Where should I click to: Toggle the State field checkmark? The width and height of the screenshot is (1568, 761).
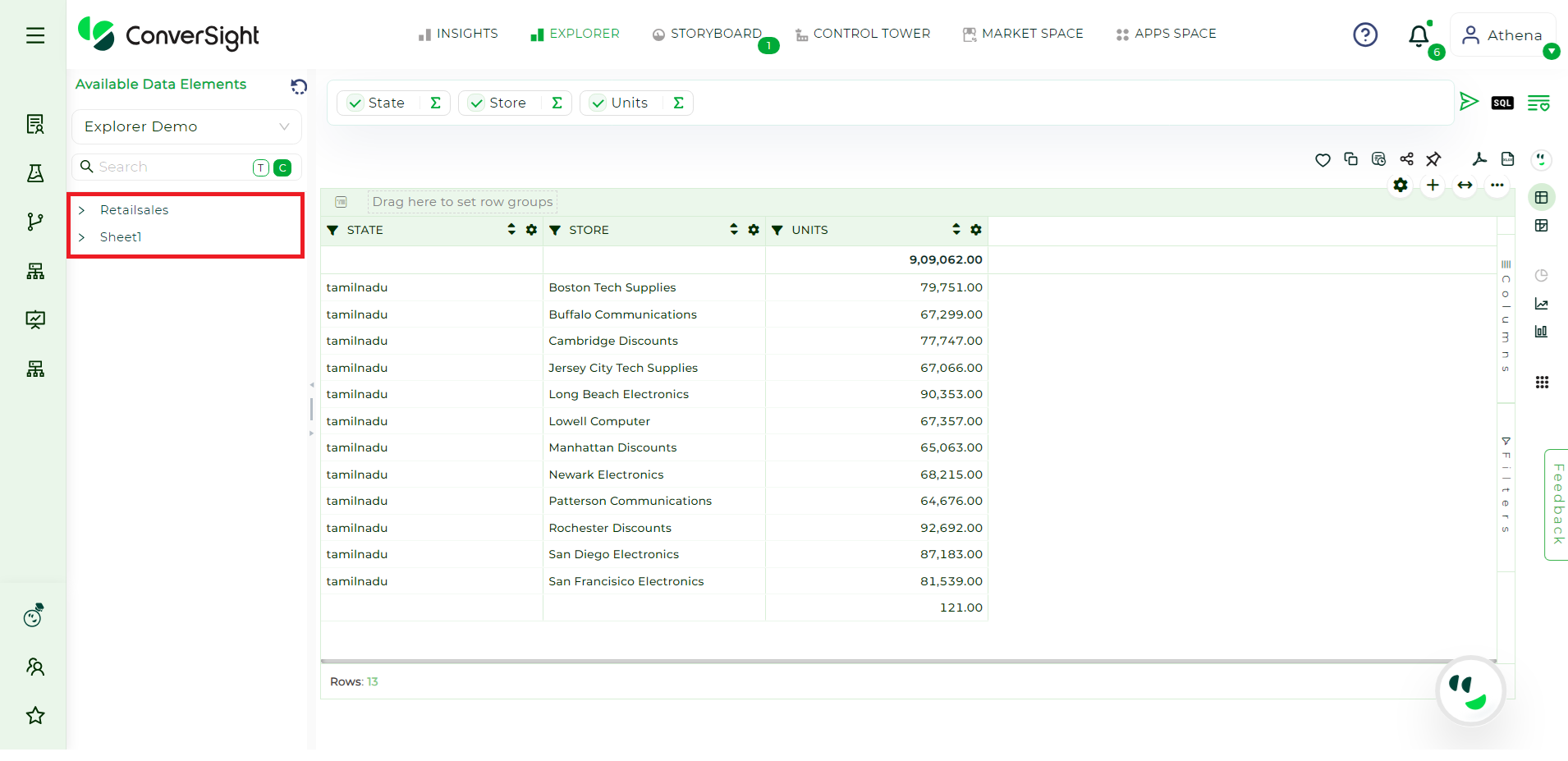[355, 103]
